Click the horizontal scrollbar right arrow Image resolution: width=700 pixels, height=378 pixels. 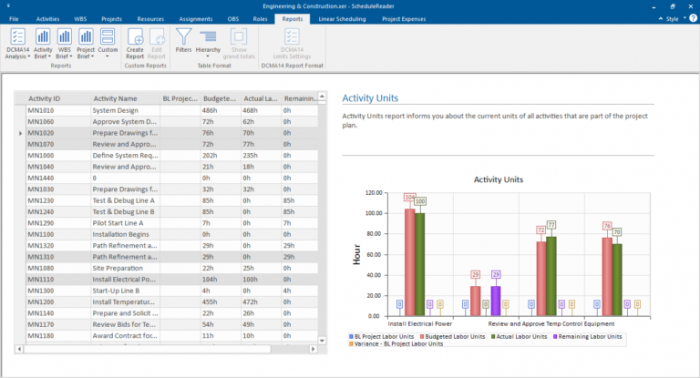[313, 349]
